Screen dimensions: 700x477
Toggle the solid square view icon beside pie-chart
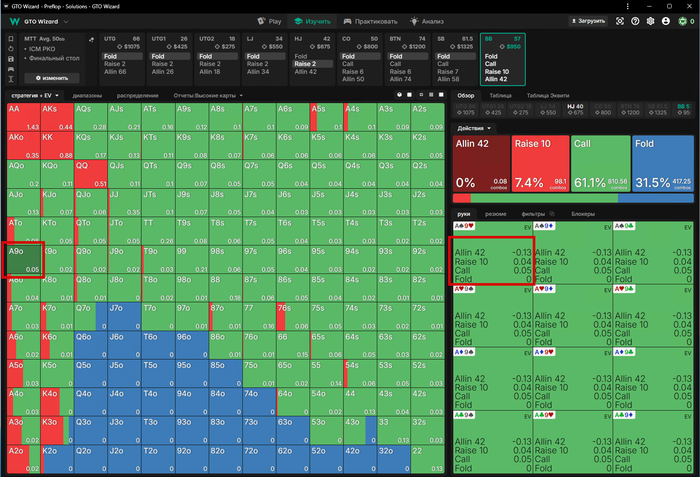coord(409,95)
